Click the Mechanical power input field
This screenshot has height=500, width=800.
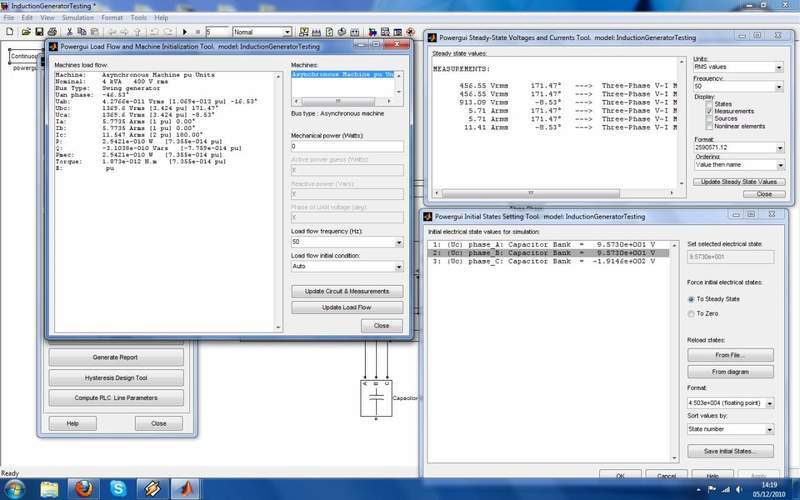click(346, 146)
